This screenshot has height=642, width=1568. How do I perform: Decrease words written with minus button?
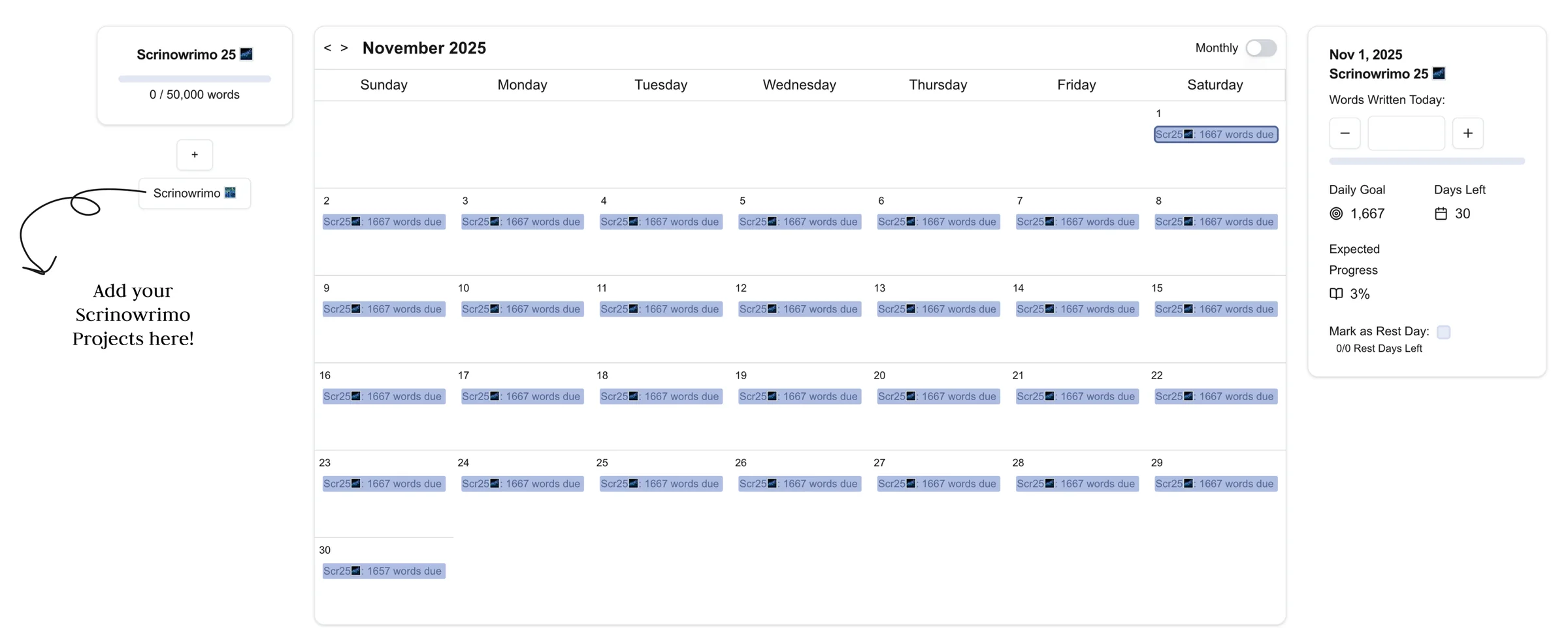(1345, 133)
